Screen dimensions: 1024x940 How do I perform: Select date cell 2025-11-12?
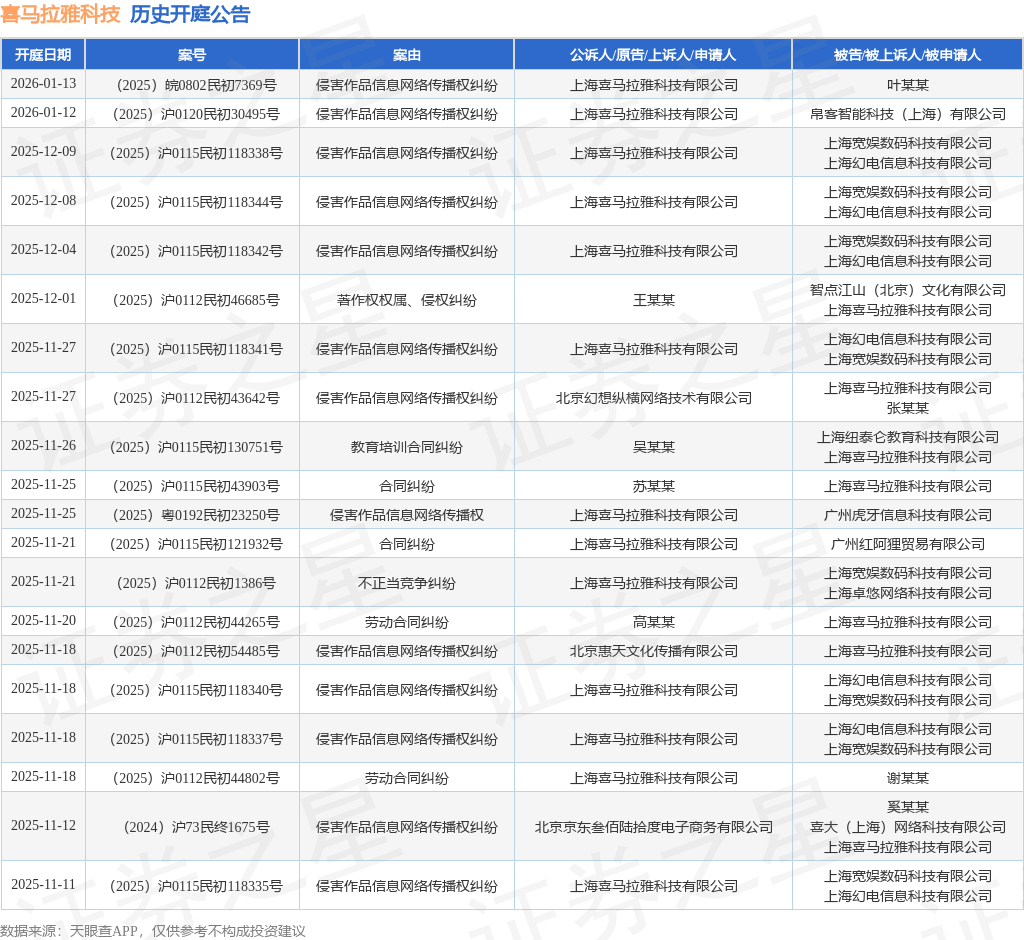(43, 826)
